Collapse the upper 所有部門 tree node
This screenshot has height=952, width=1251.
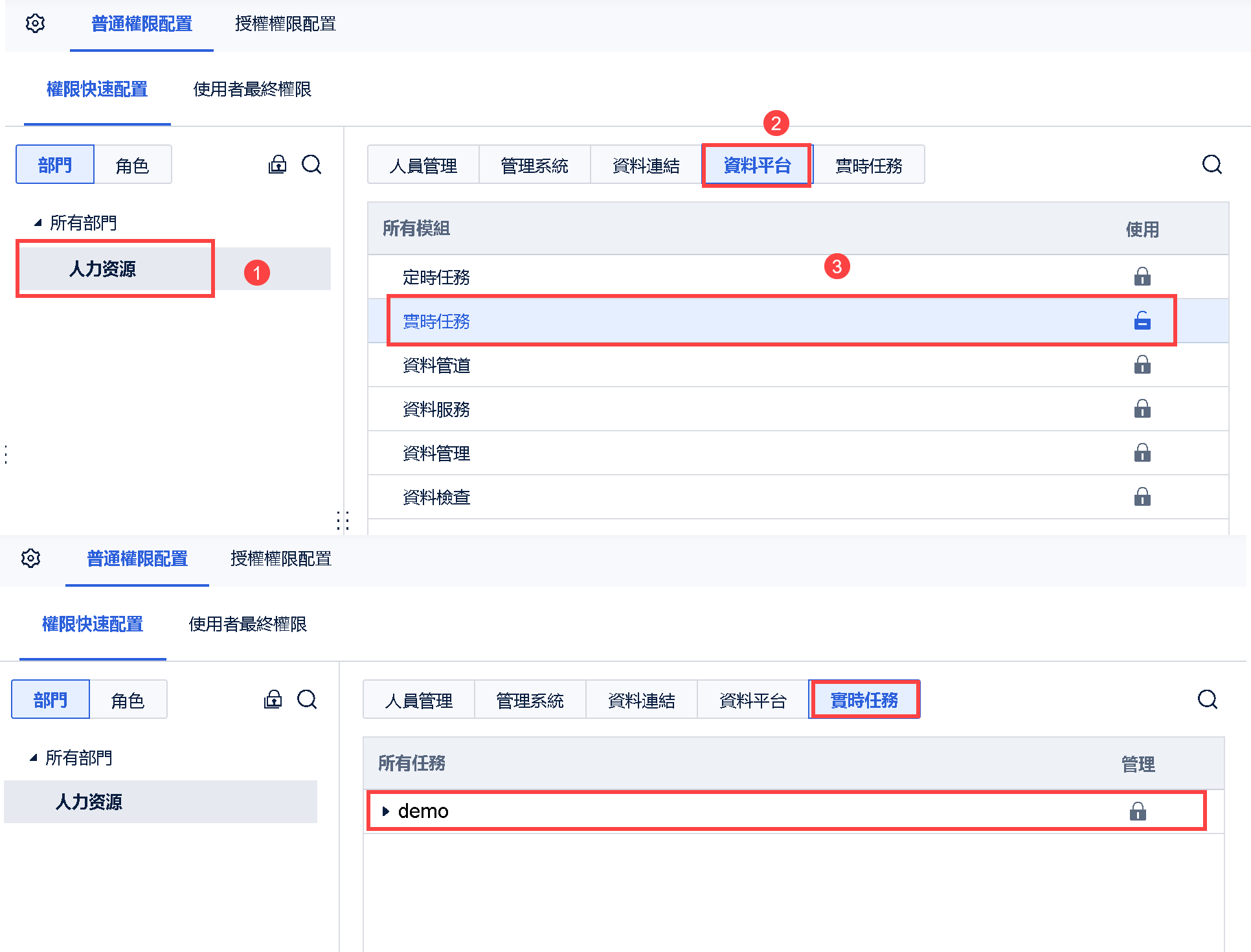click(38, 223)
